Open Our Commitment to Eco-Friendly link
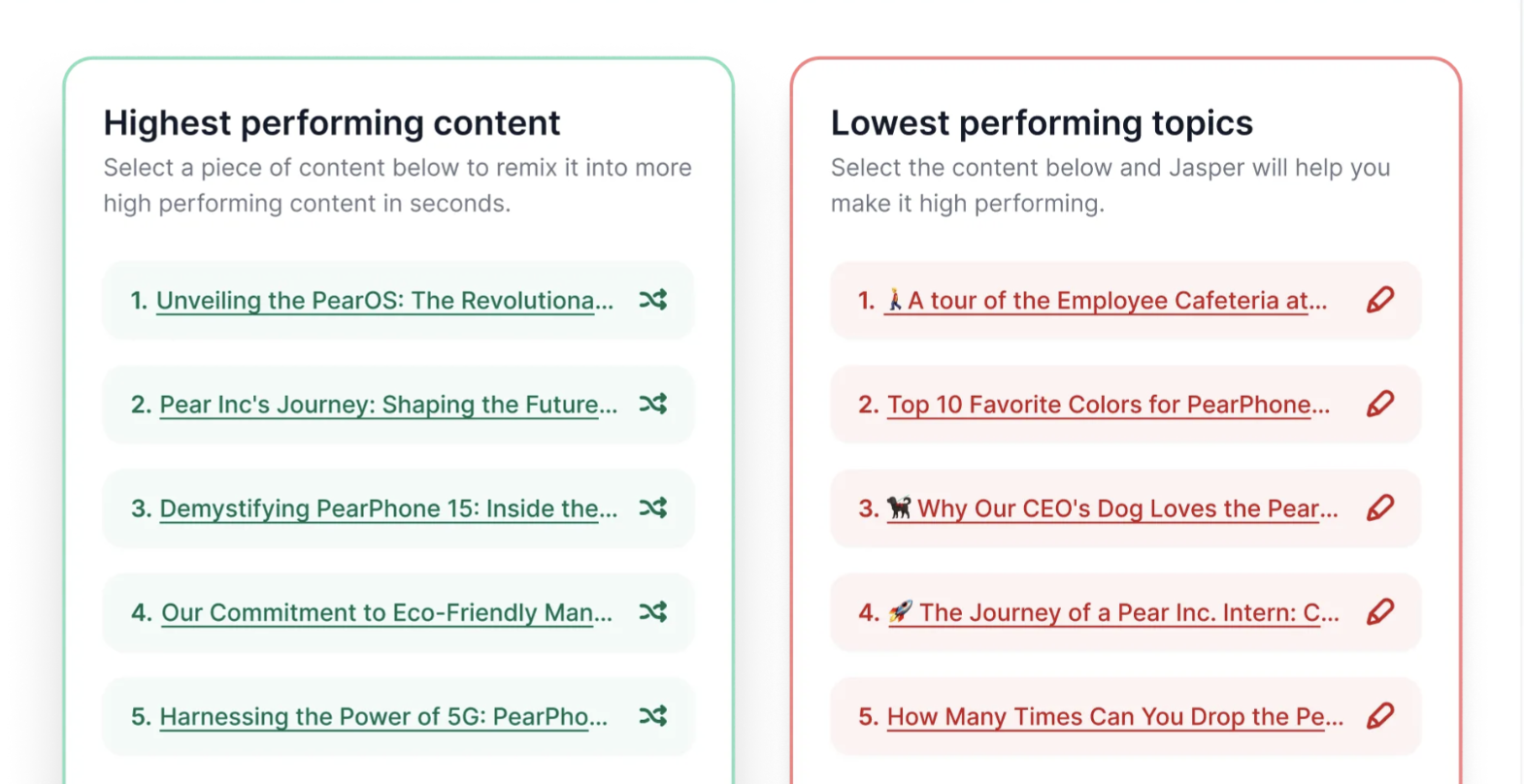 click(386, 612)
